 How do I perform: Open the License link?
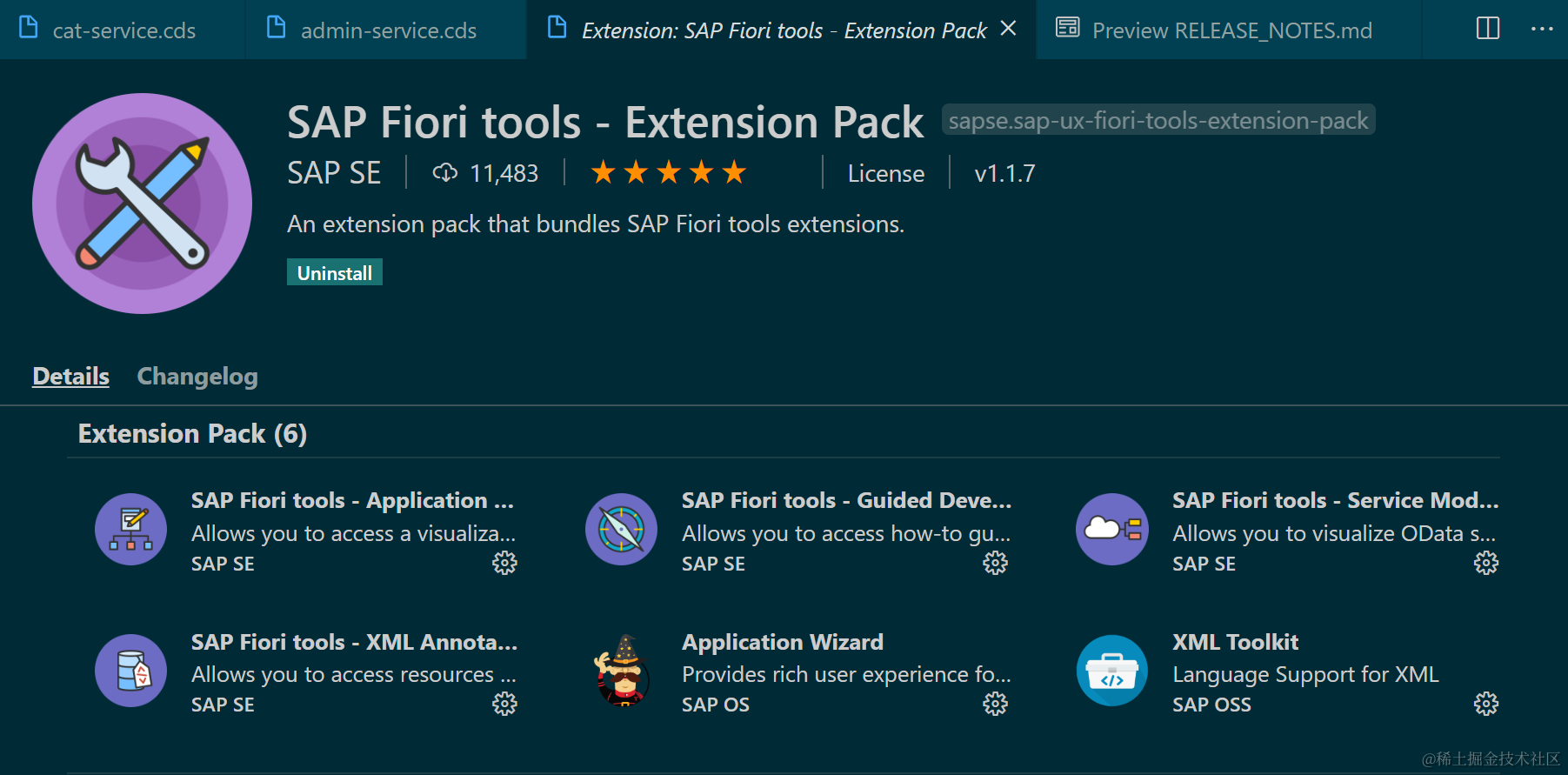(x=885, y=174)
